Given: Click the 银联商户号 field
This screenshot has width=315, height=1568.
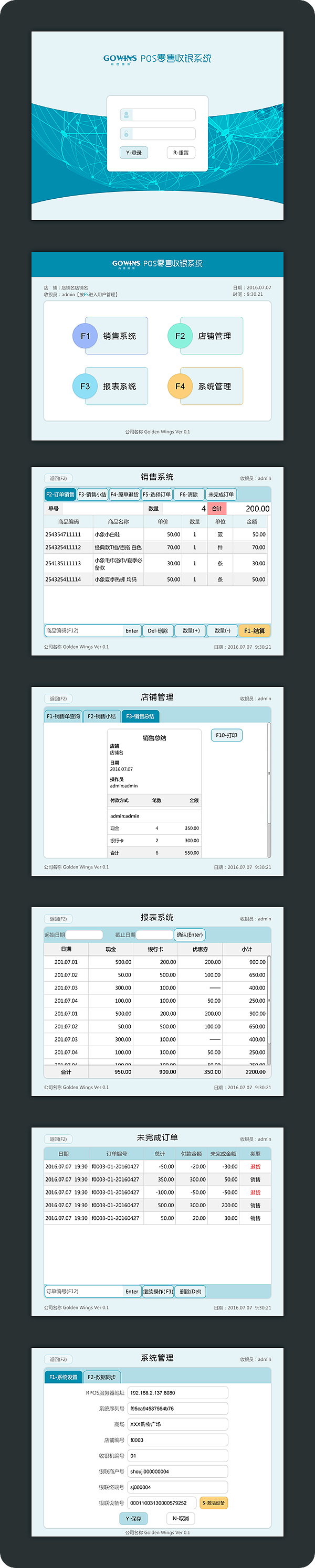Looking at the screenshot, I should [x=178, y=1471].
